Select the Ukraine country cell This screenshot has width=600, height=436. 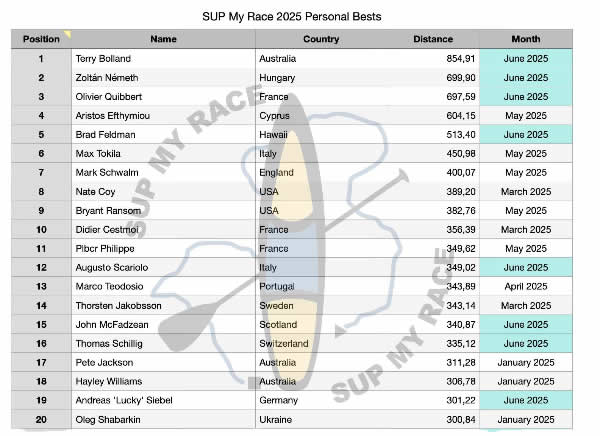coord(275,420)
